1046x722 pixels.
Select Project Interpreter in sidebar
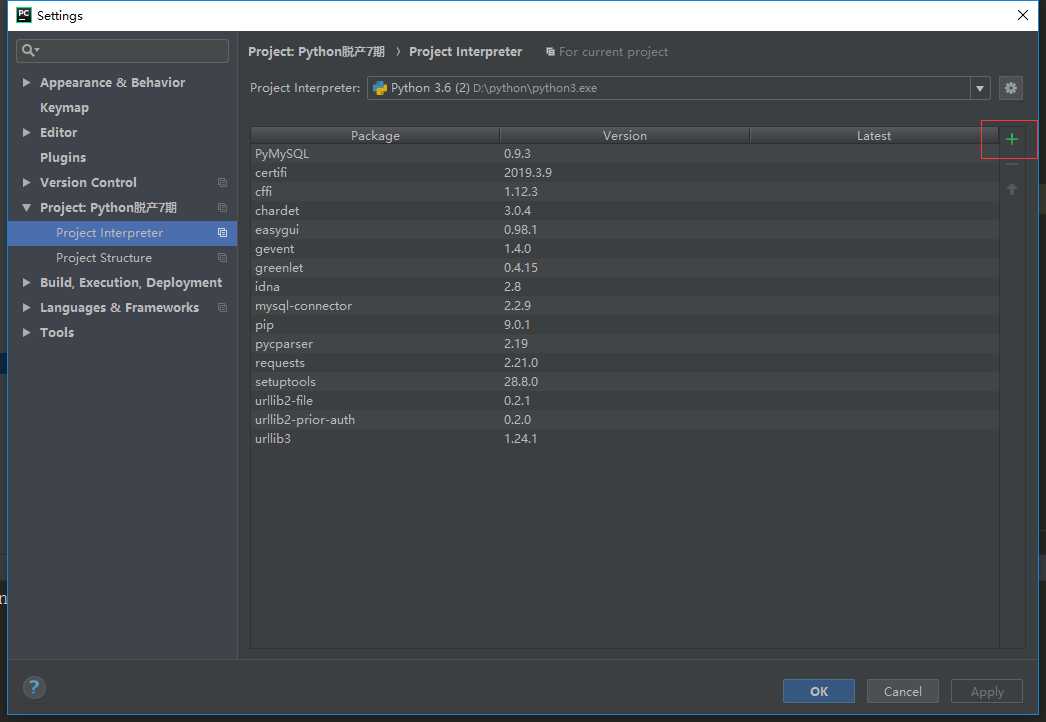pos(122,233)
